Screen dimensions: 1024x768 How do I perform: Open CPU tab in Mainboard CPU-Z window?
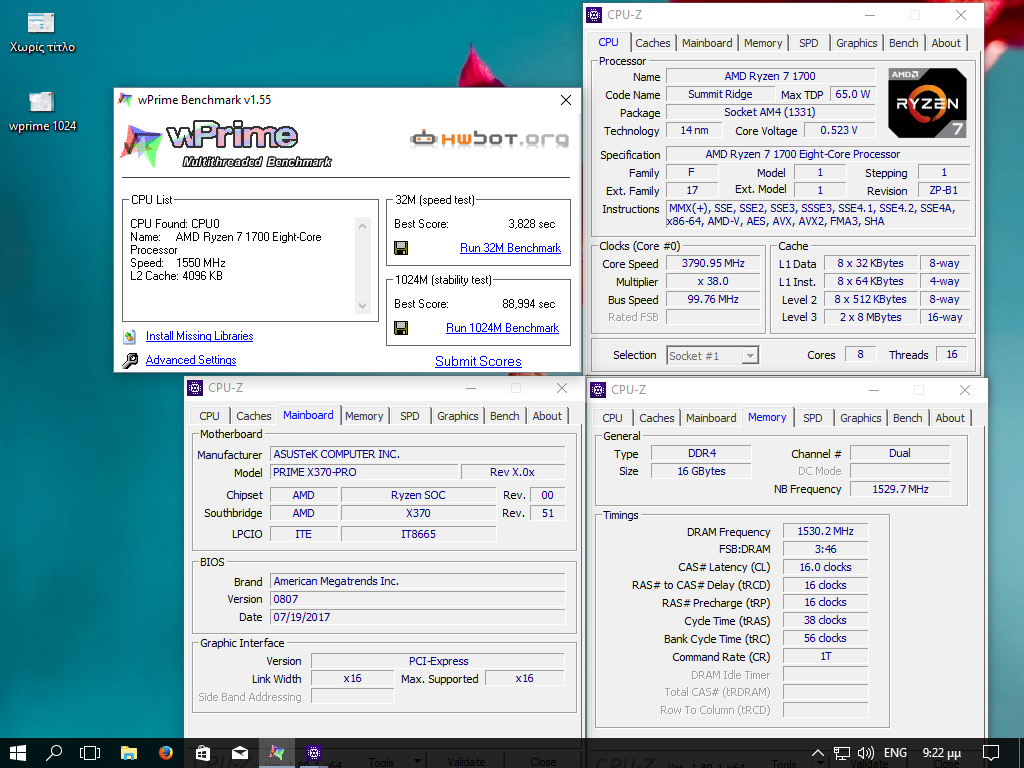(x=209, y=416)
